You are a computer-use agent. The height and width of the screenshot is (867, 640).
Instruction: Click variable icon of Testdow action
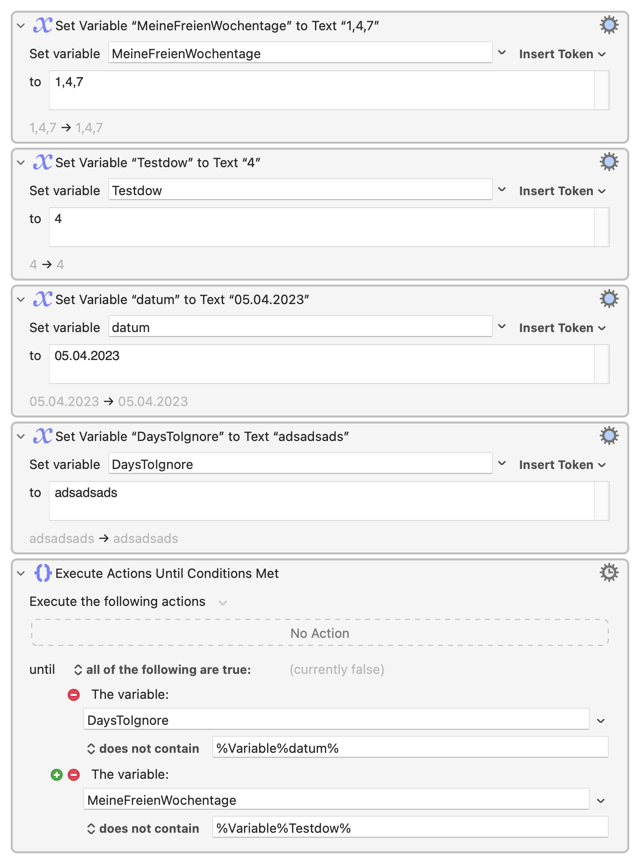[x=43, y=162]
